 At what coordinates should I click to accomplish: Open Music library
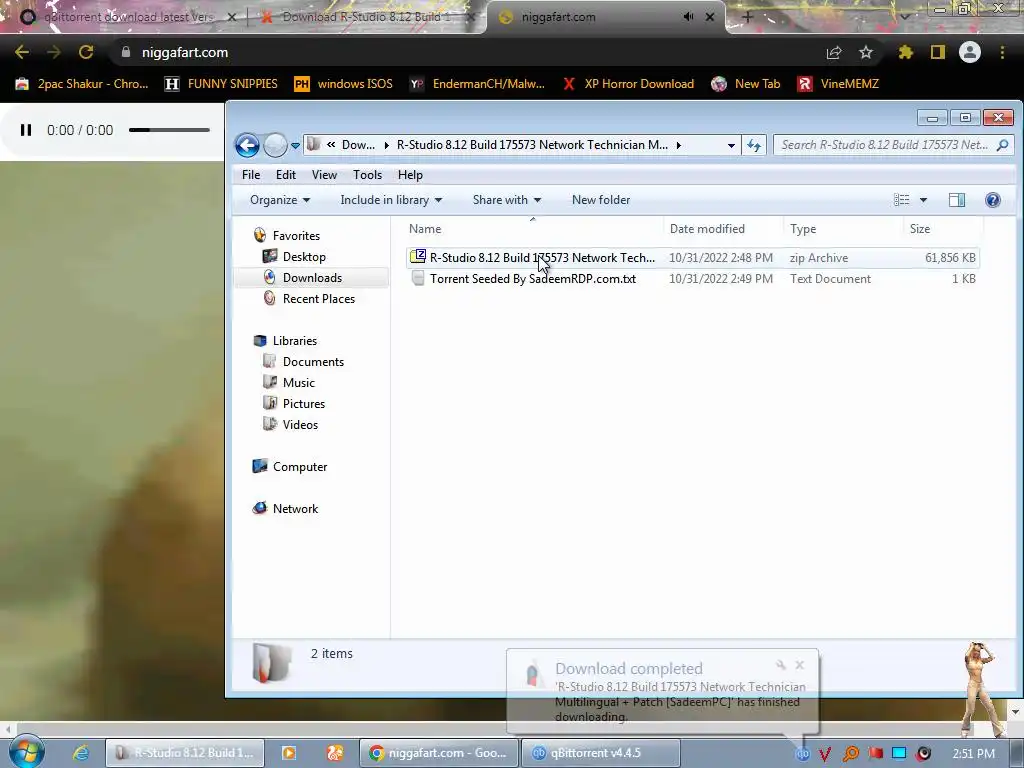pos(298,383)
